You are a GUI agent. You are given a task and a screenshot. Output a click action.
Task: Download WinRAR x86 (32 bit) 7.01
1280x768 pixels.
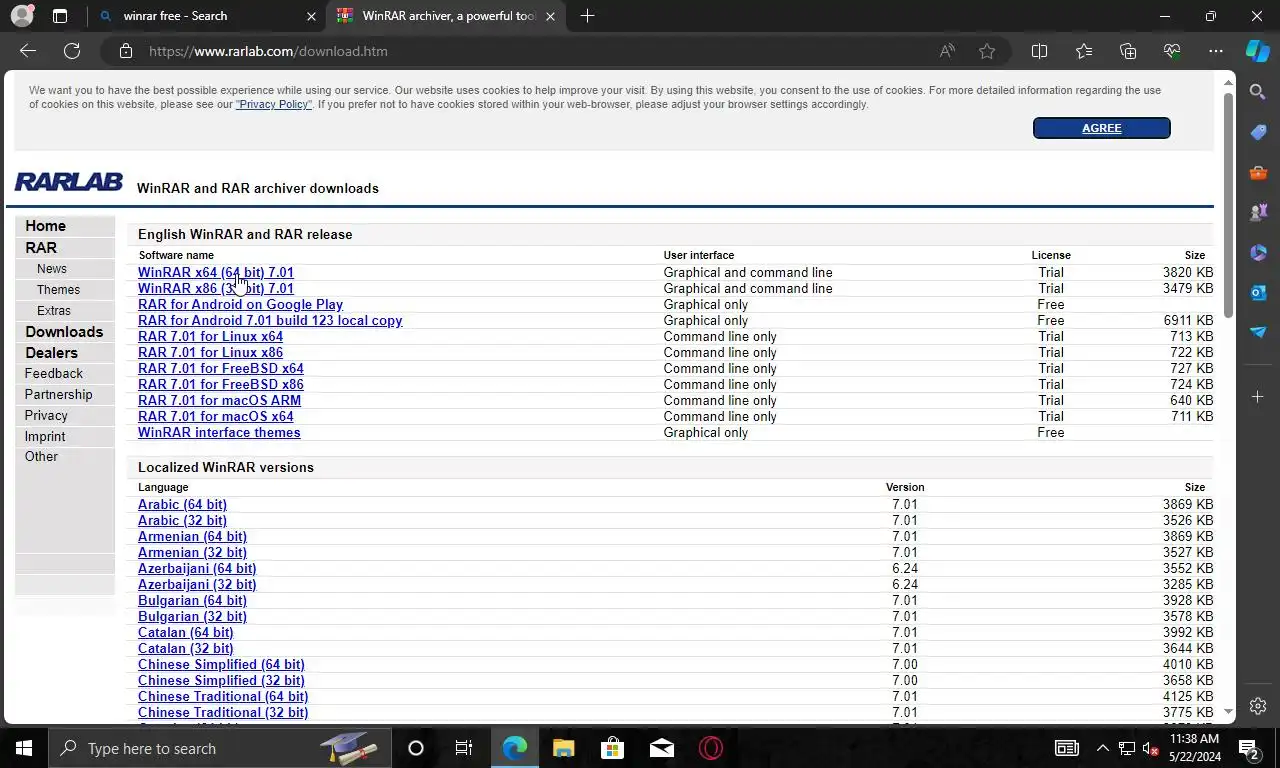216,288
